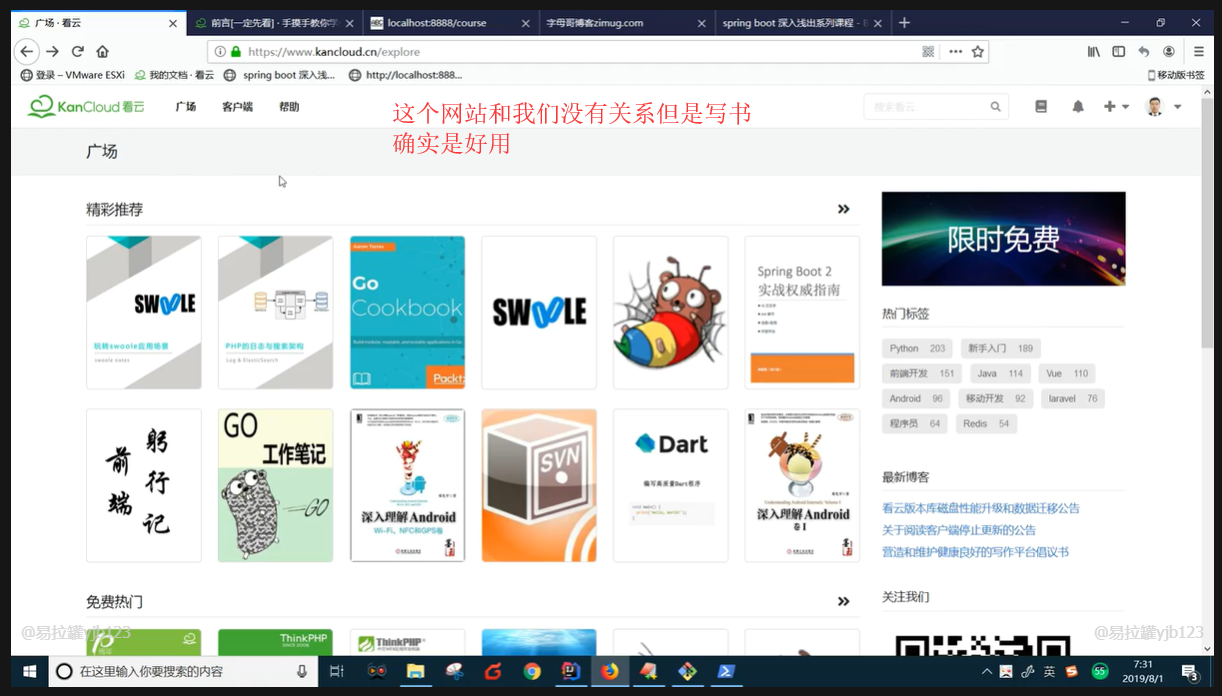Open the Firefox hamburger menu
Screen dimensions: 1222x696
point(1199,52)
